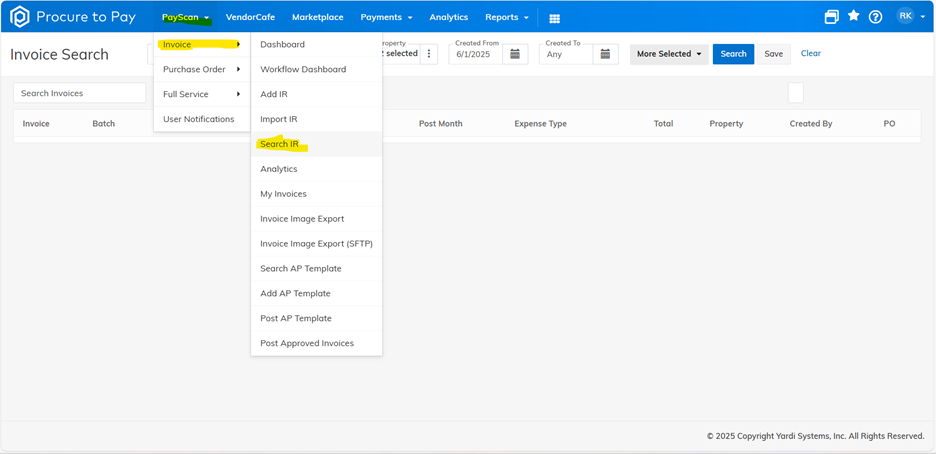Click the Created From date field
The height and width of the screenshot is (454, 936).
(x=476, y=54)
